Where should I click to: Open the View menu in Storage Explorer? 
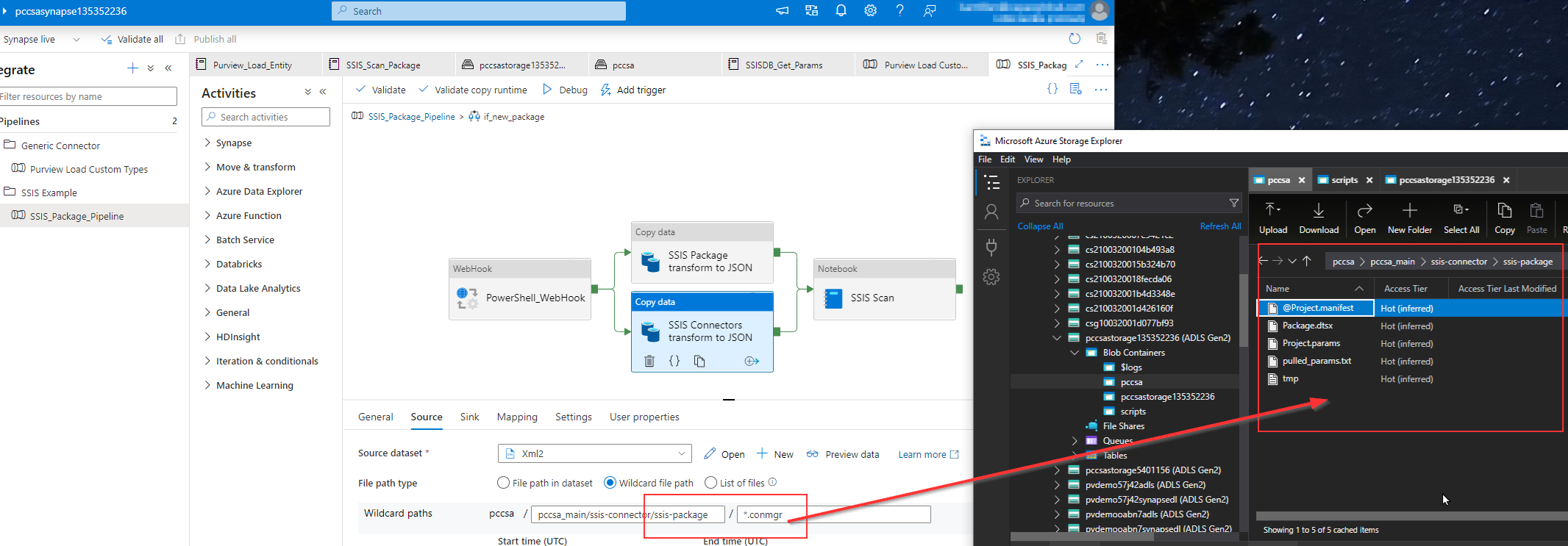1033,159
